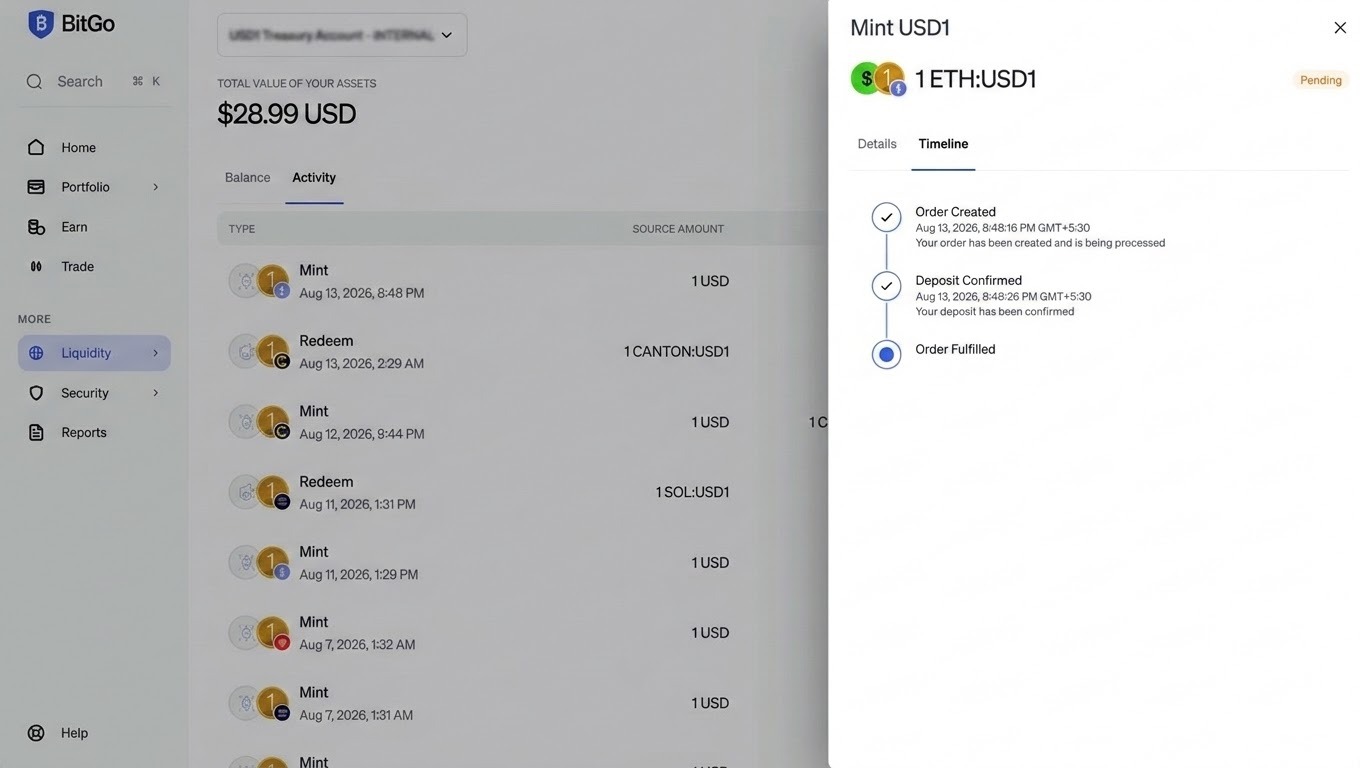Expand the Portfolio submenu chevron

point(155,187)
